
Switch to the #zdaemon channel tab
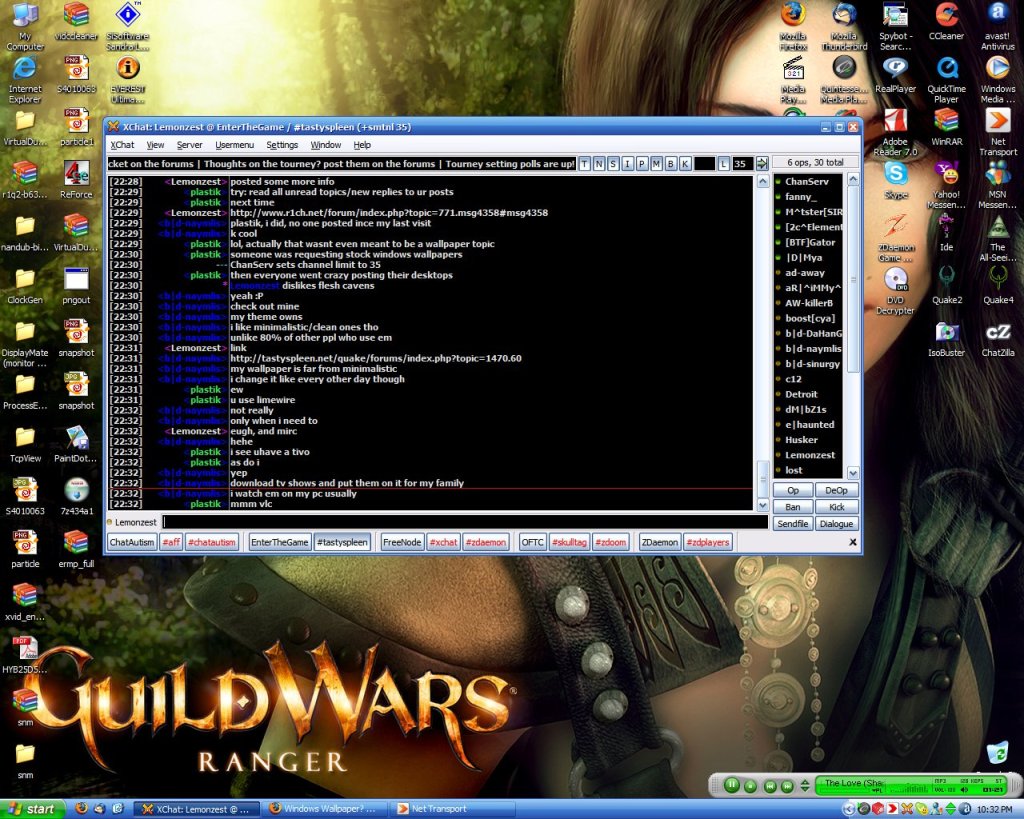(x=486, y=542)
